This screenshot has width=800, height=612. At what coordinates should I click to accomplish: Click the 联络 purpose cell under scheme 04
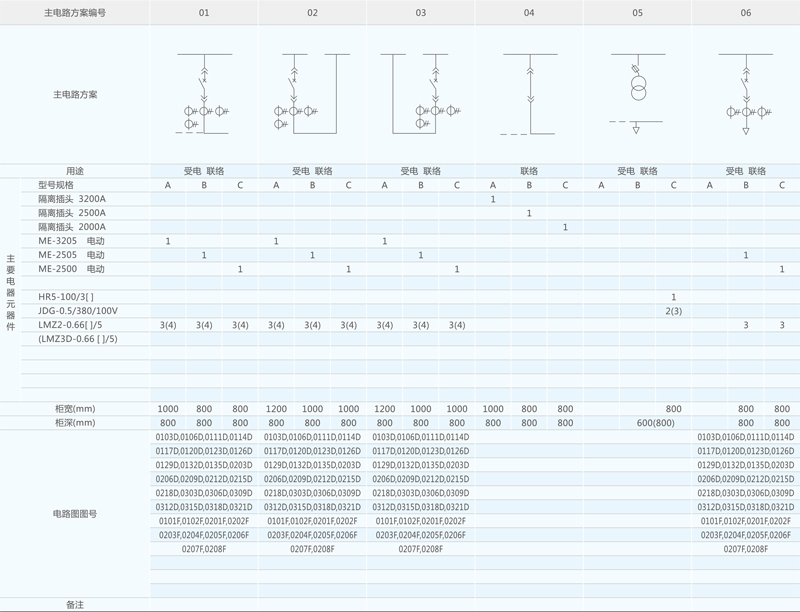[528, 171]
